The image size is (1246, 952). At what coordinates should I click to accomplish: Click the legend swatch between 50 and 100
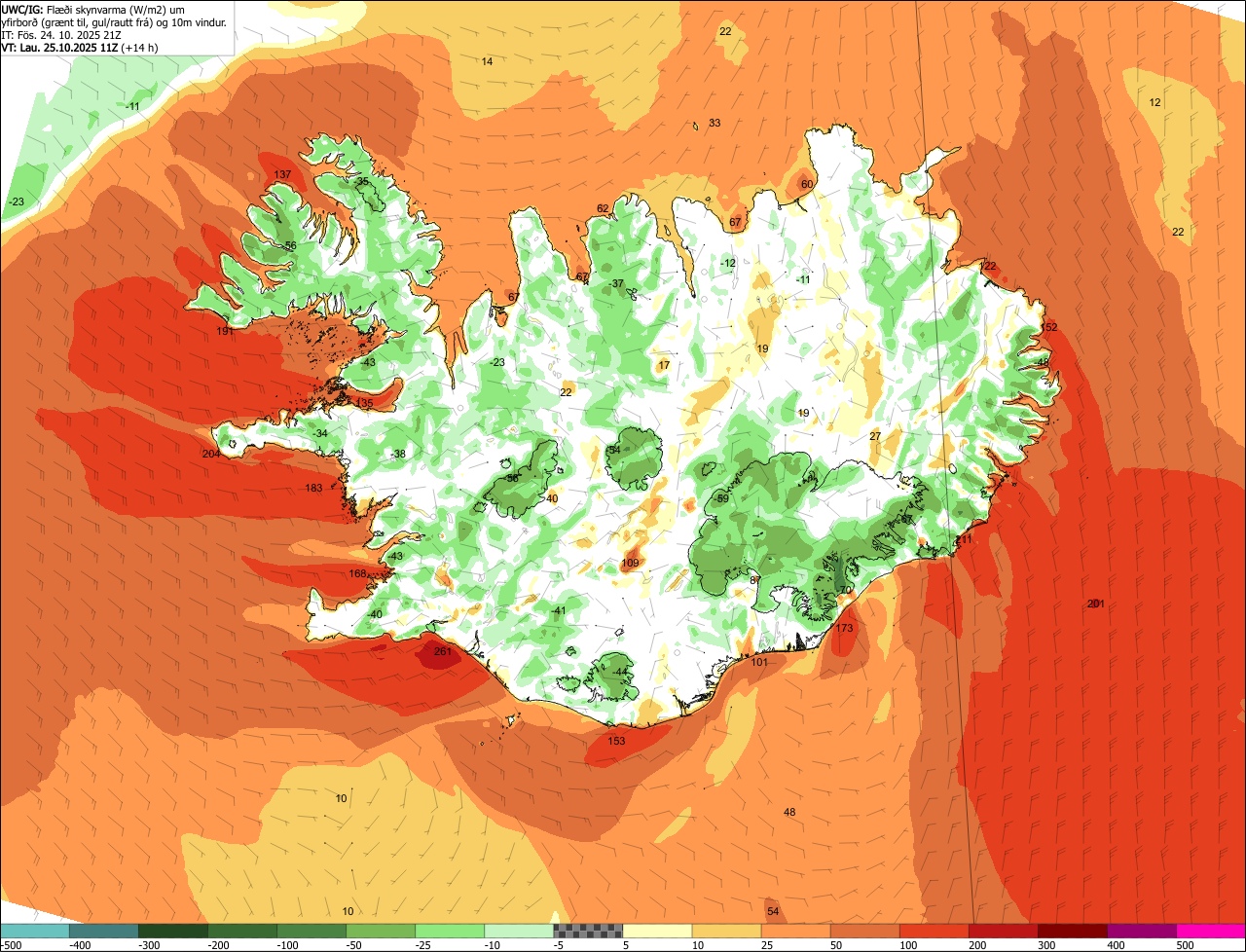pyautogui.click(x=864, y=931)
